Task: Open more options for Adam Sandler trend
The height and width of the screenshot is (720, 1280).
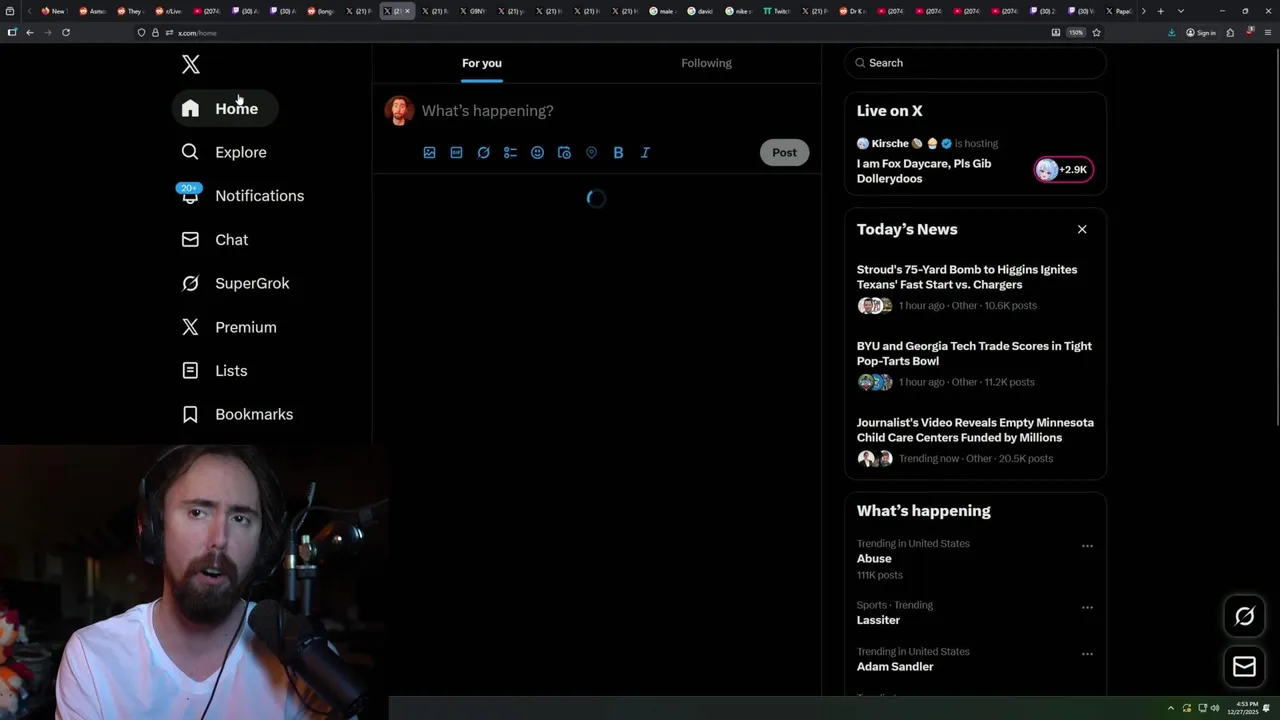Action: (x=1087, y=654)
